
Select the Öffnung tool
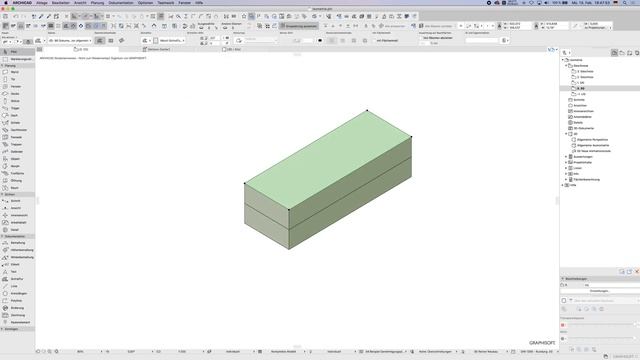tap(17, 180)
